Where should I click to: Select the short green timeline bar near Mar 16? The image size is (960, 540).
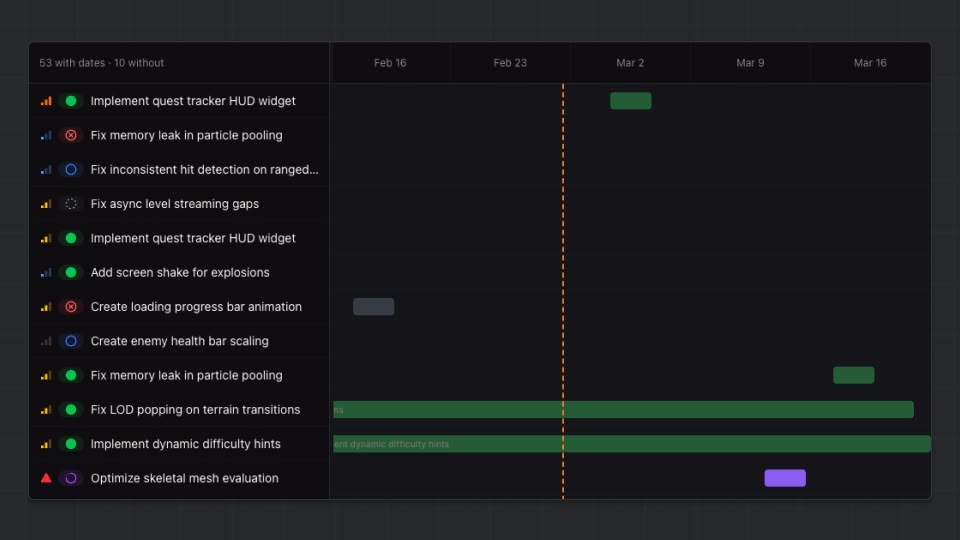coord(853,375)
